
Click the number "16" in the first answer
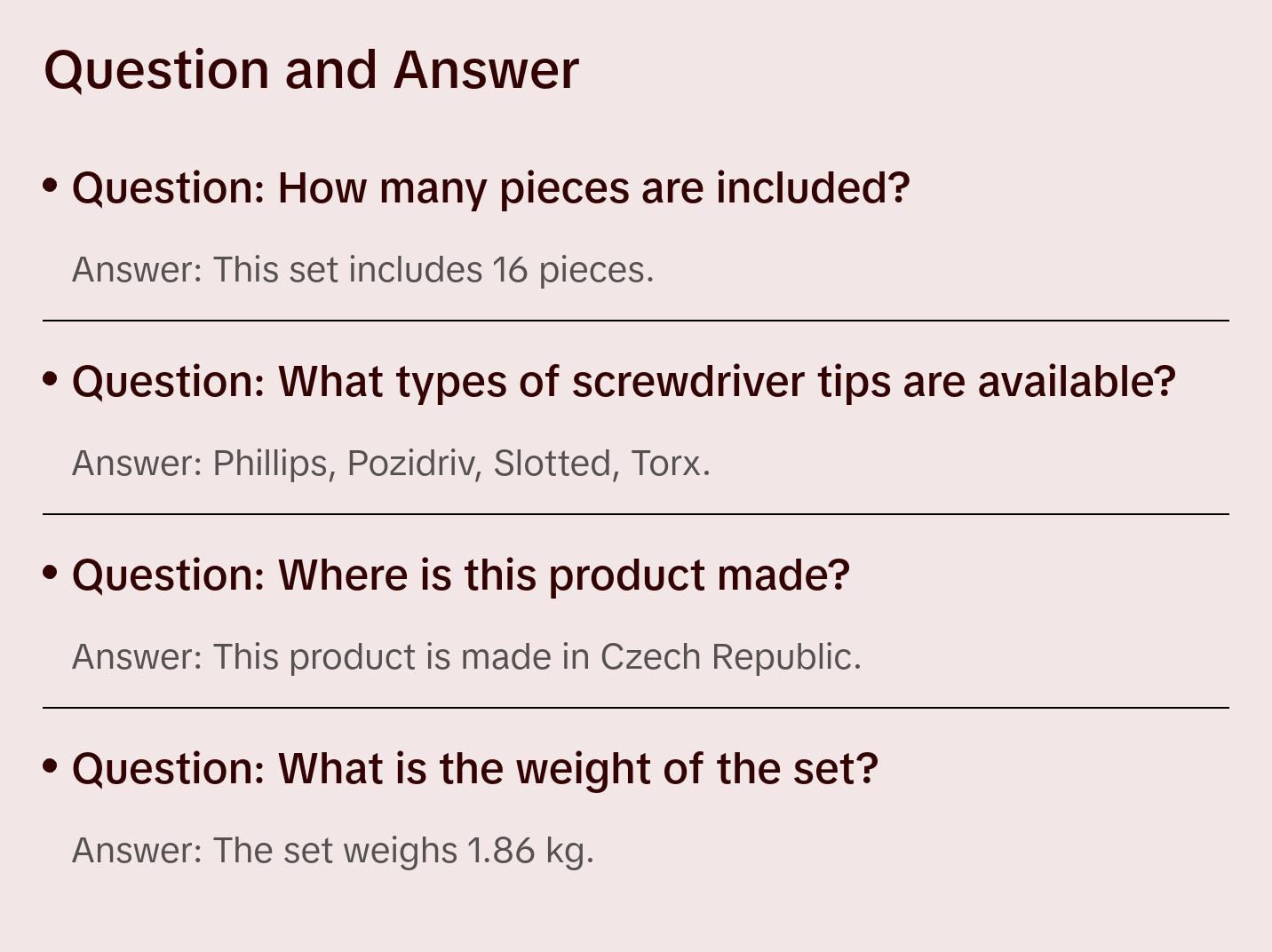510,270
